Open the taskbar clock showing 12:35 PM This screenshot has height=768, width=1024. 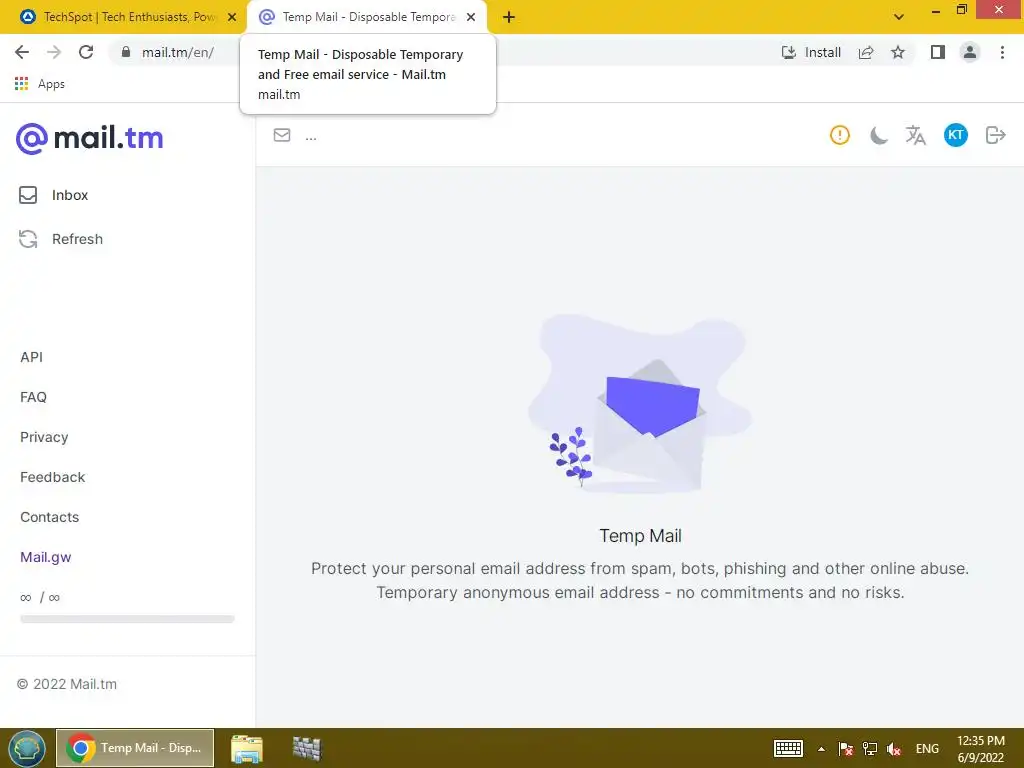981,749
